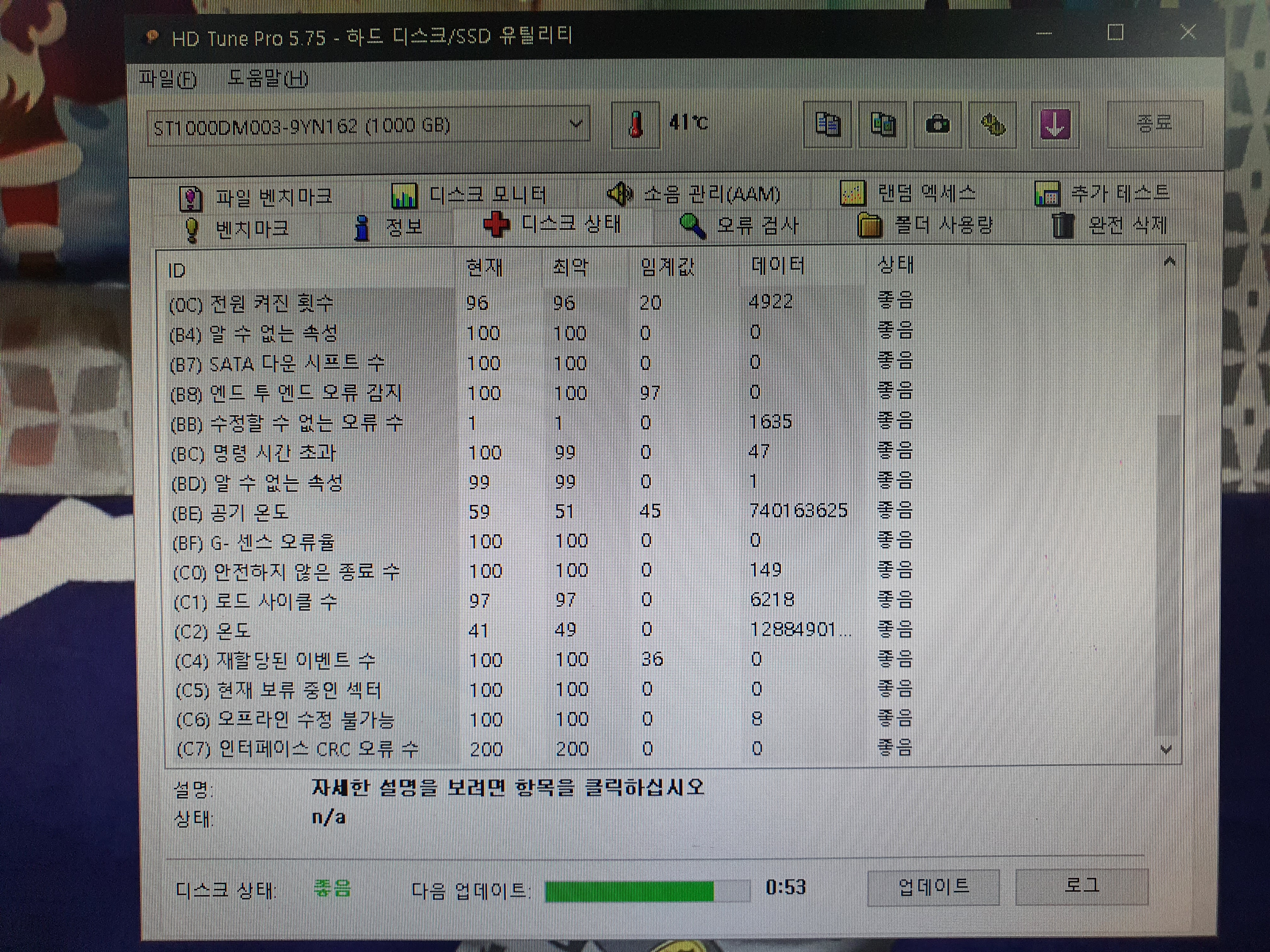Viewport: 1270px width, 952px height.
Task: Click the 업데이트 button
Action: (x=934, y=887)
